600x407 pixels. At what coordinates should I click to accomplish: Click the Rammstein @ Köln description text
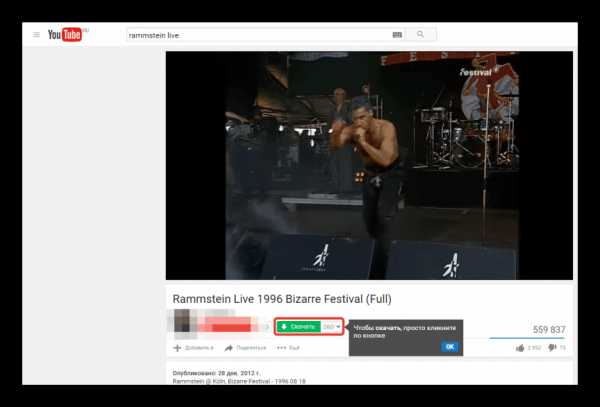tap(239, 381)
